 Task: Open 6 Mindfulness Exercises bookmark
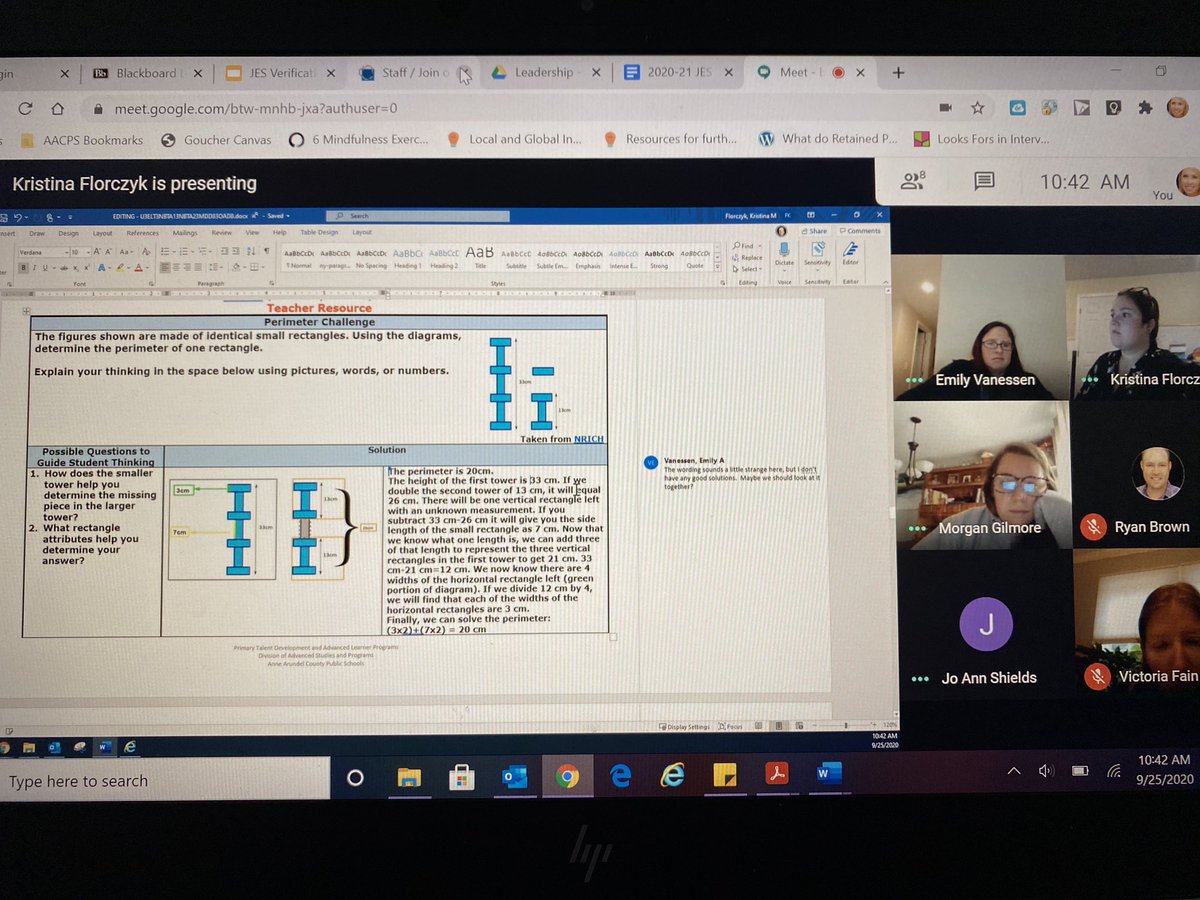(359, 140)
